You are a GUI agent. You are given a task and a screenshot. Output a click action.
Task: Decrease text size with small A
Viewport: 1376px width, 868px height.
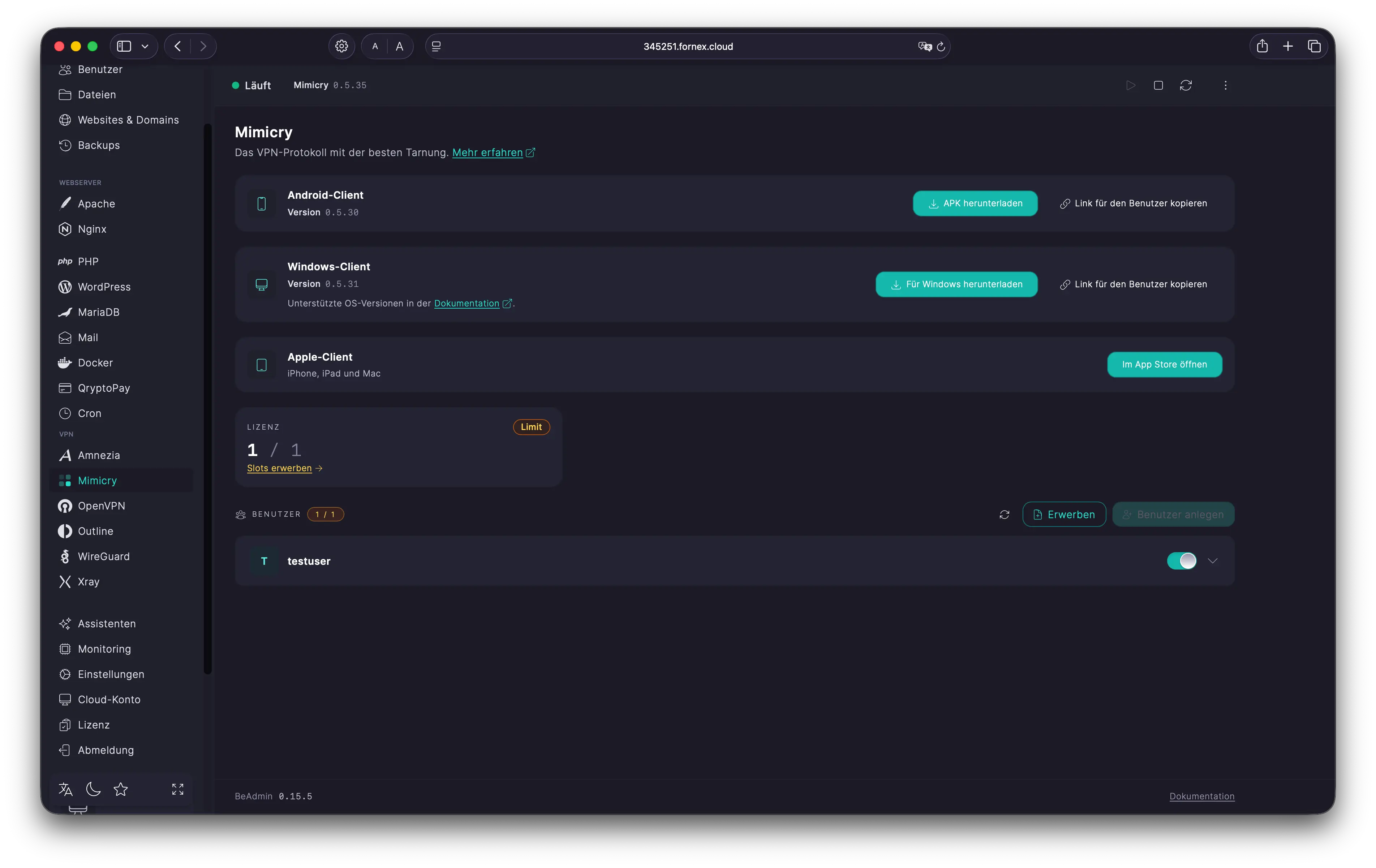(375, 46)
